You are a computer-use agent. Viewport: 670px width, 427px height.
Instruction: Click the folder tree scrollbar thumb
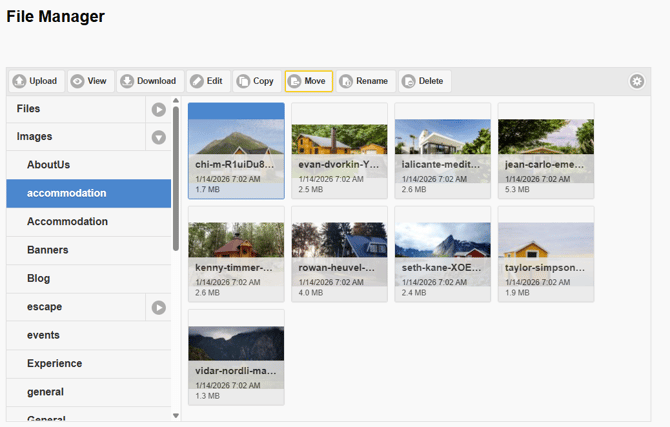(x=176, y=179)
